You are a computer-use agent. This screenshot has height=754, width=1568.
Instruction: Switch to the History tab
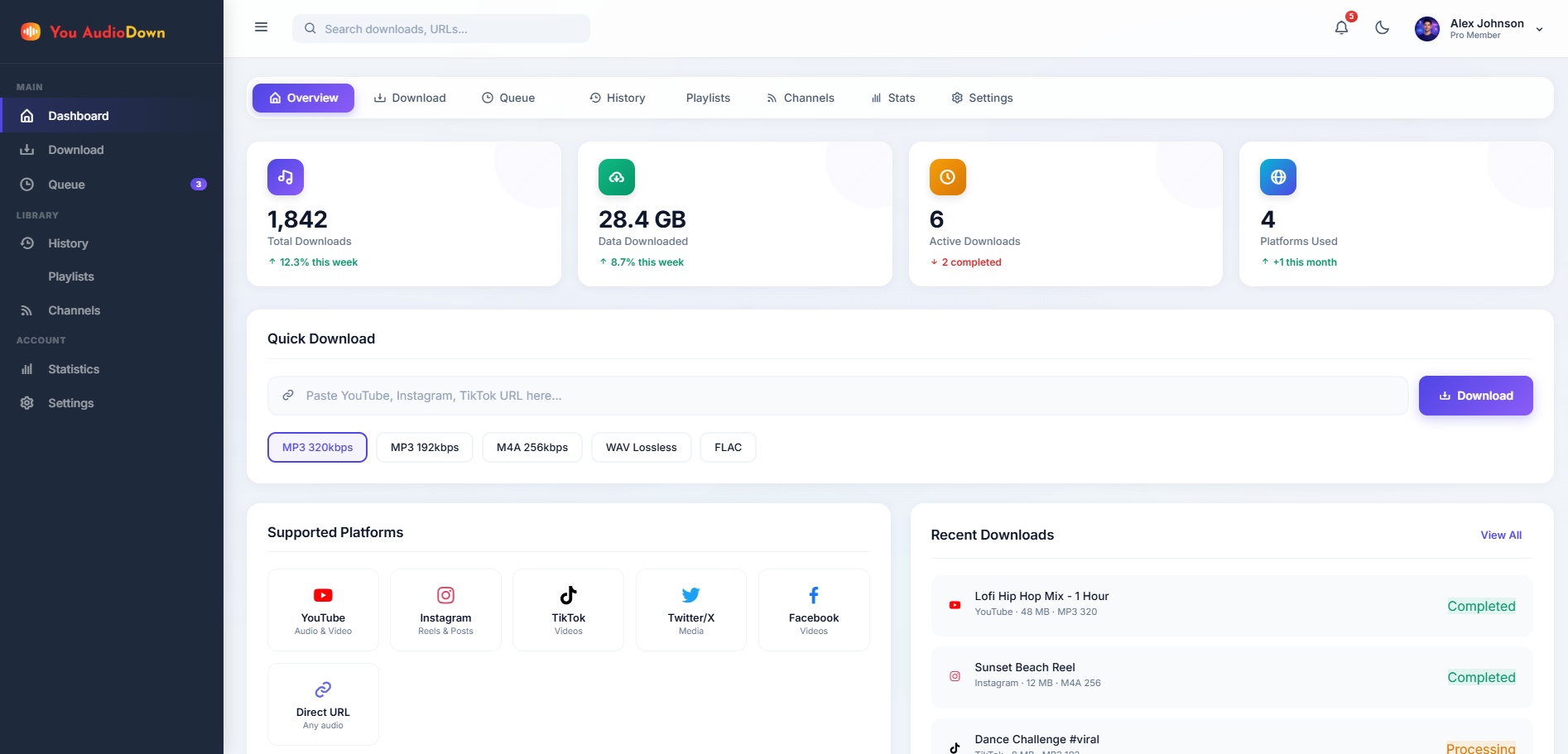pos(617,98)
